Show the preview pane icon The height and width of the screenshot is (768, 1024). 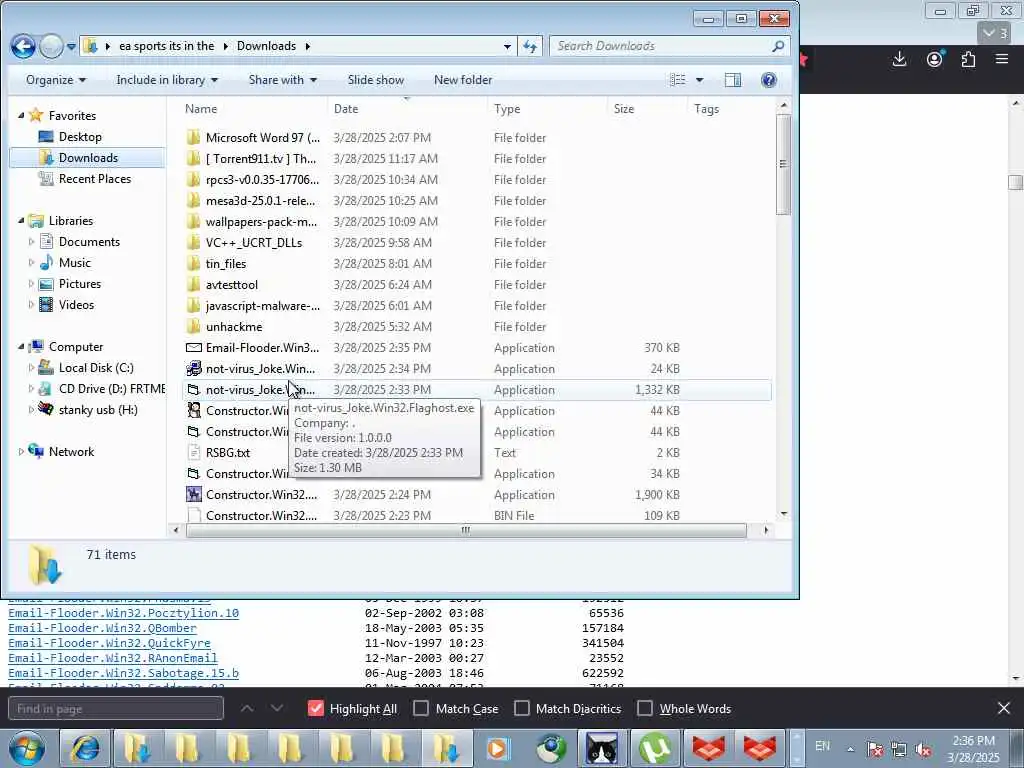pyautogui.click(x=733, y=80)
